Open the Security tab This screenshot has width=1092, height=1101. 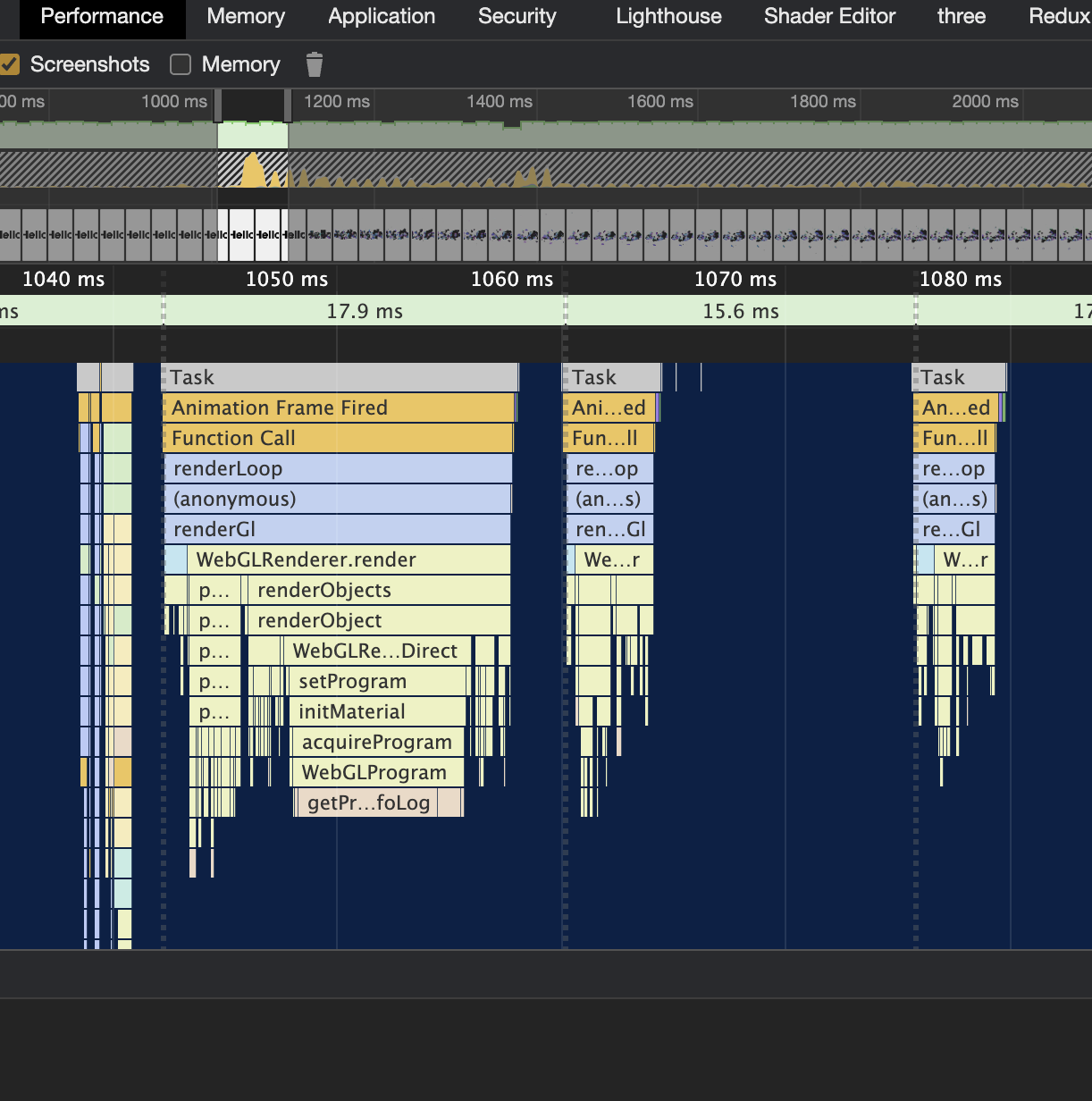tap(517, 17)
